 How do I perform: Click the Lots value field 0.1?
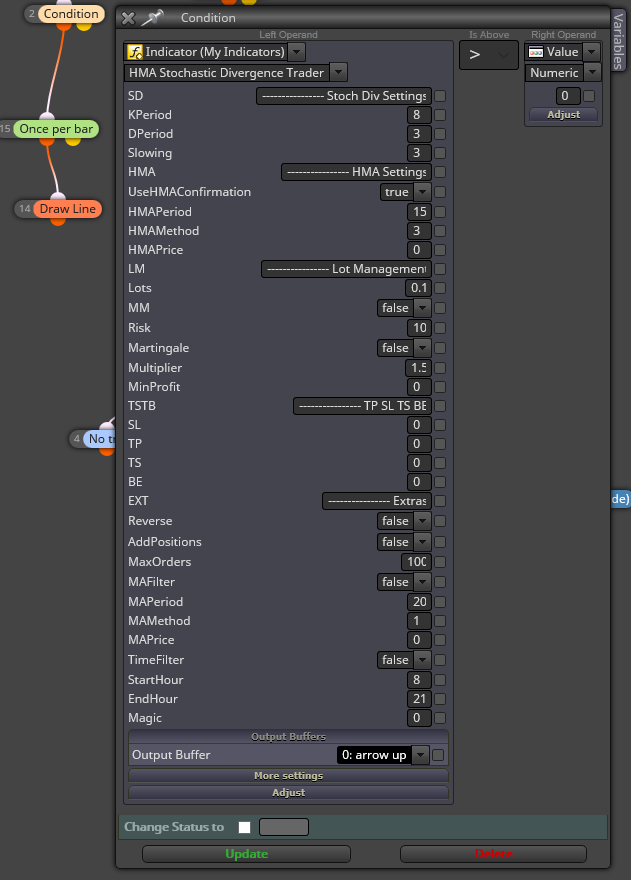[418, 288]
